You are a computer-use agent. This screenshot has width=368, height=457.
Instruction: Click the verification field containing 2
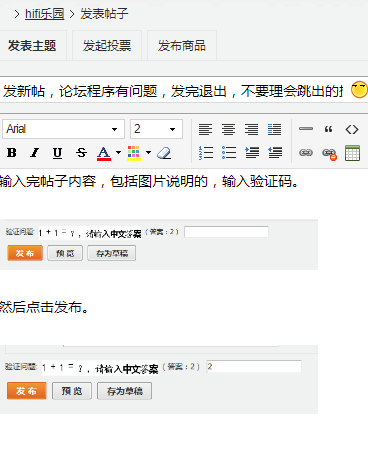pos(254,366)
